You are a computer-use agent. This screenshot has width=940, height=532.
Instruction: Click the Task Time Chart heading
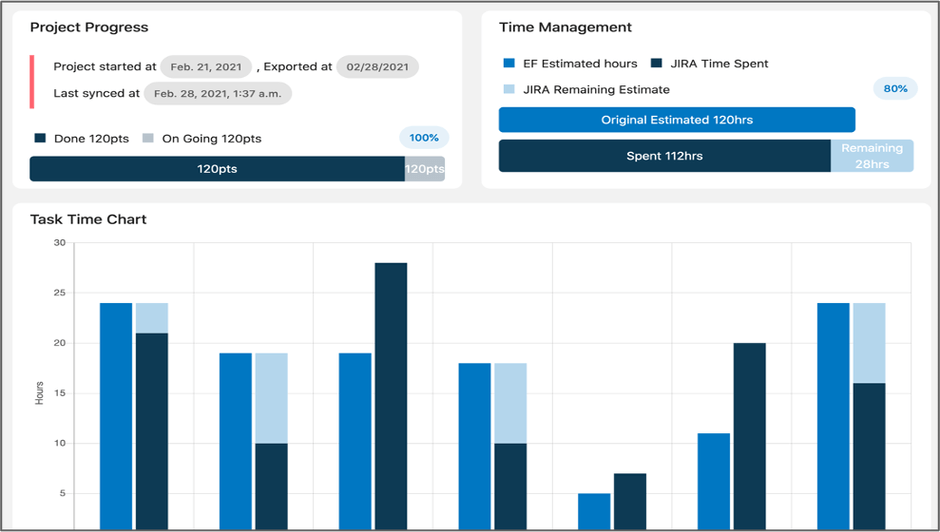88,219
